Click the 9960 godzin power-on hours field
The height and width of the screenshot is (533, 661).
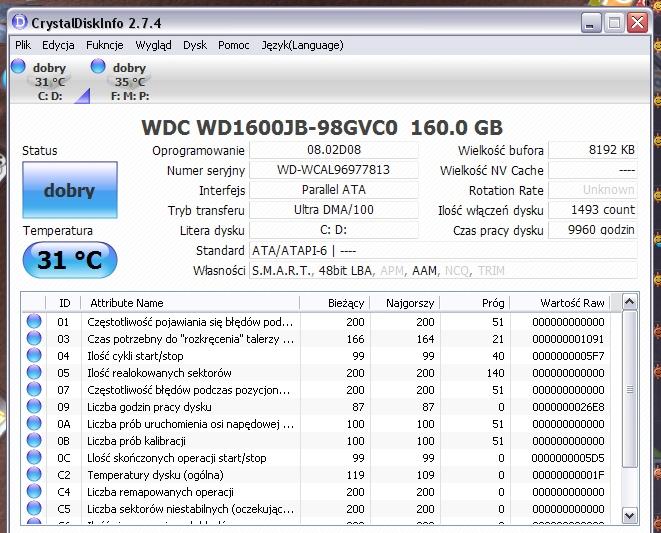coord(593,230)
